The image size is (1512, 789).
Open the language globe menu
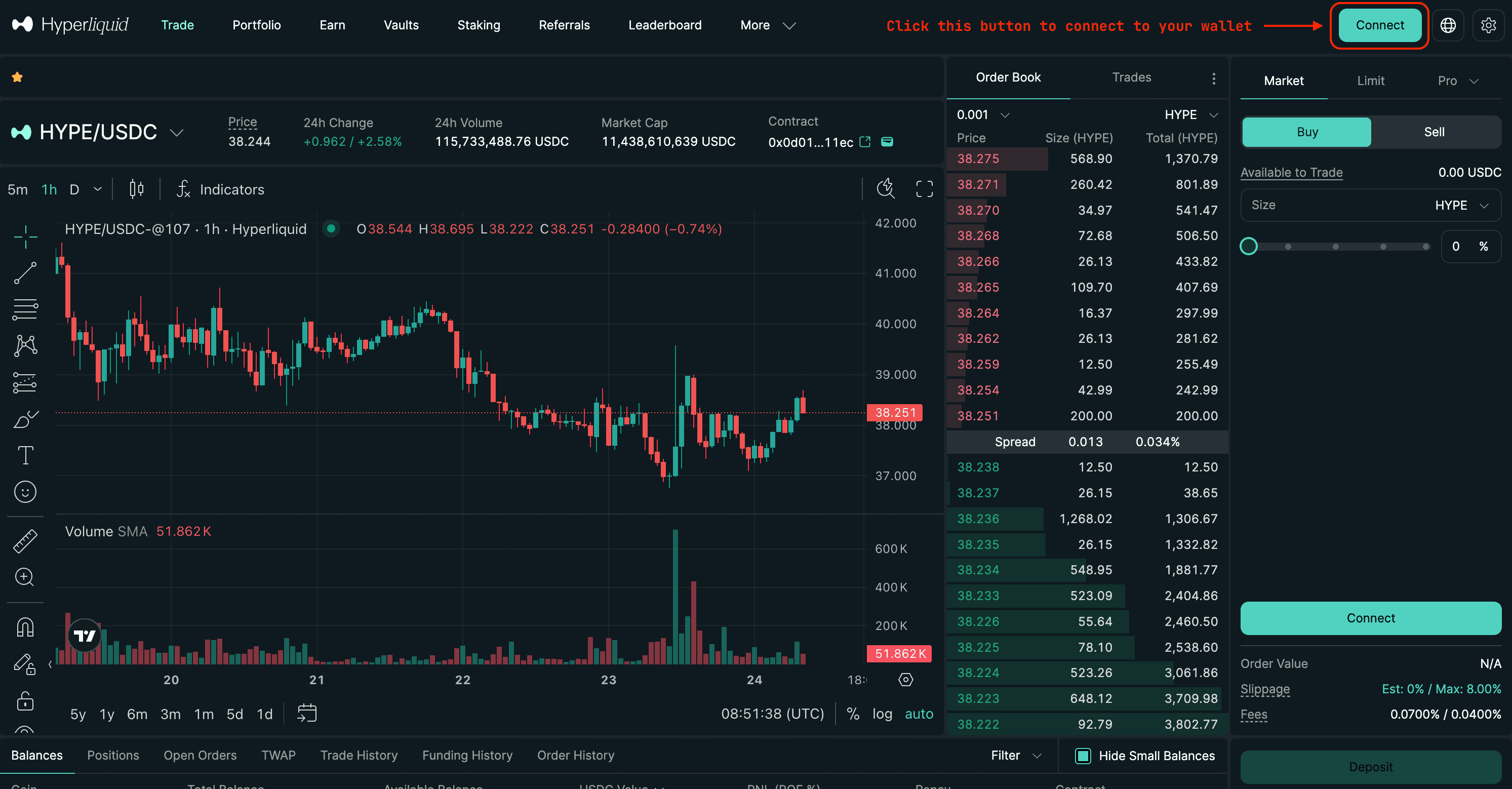coord(1448,25)
